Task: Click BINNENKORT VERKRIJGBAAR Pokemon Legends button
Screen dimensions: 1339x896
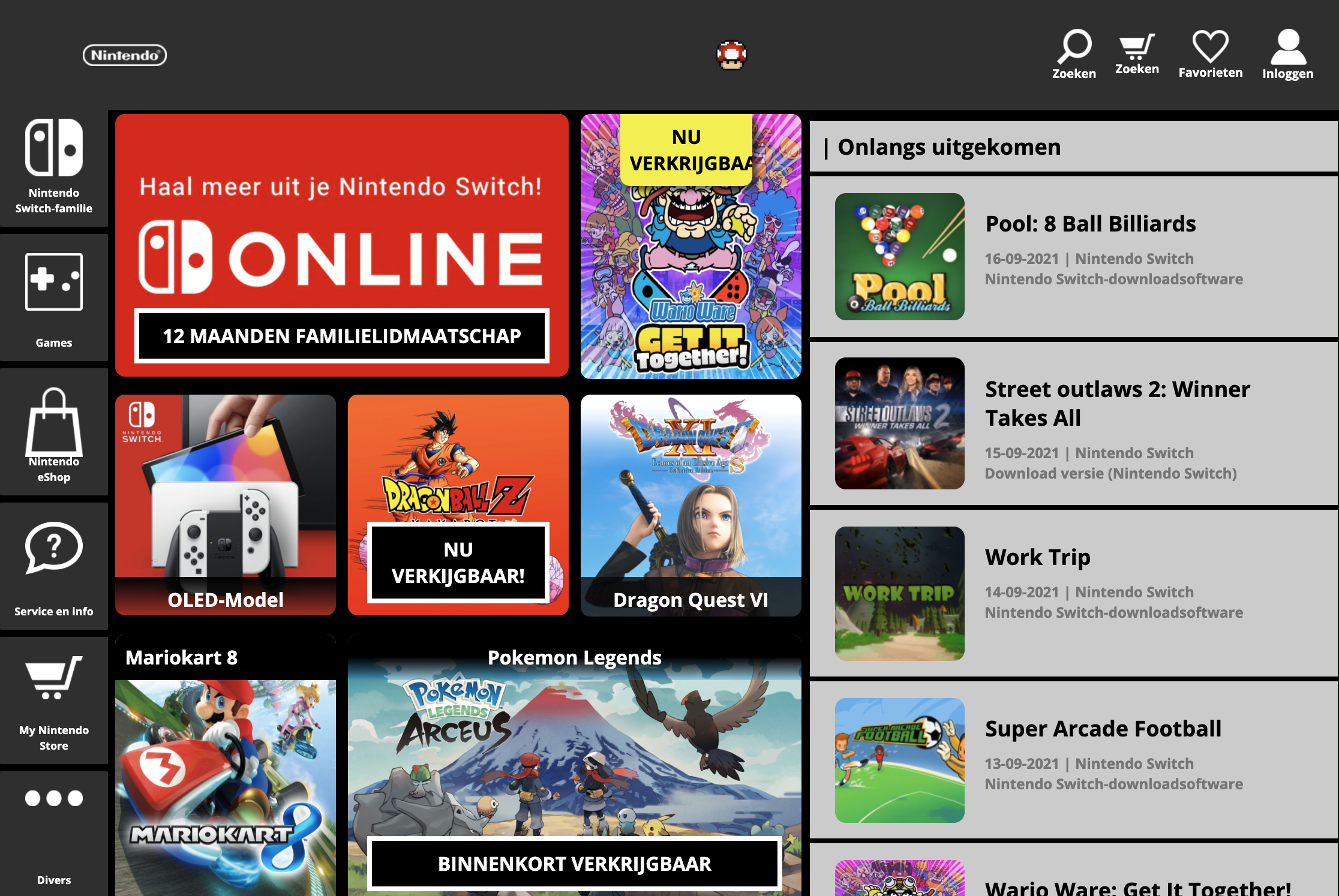Action: tap(574, 864)
